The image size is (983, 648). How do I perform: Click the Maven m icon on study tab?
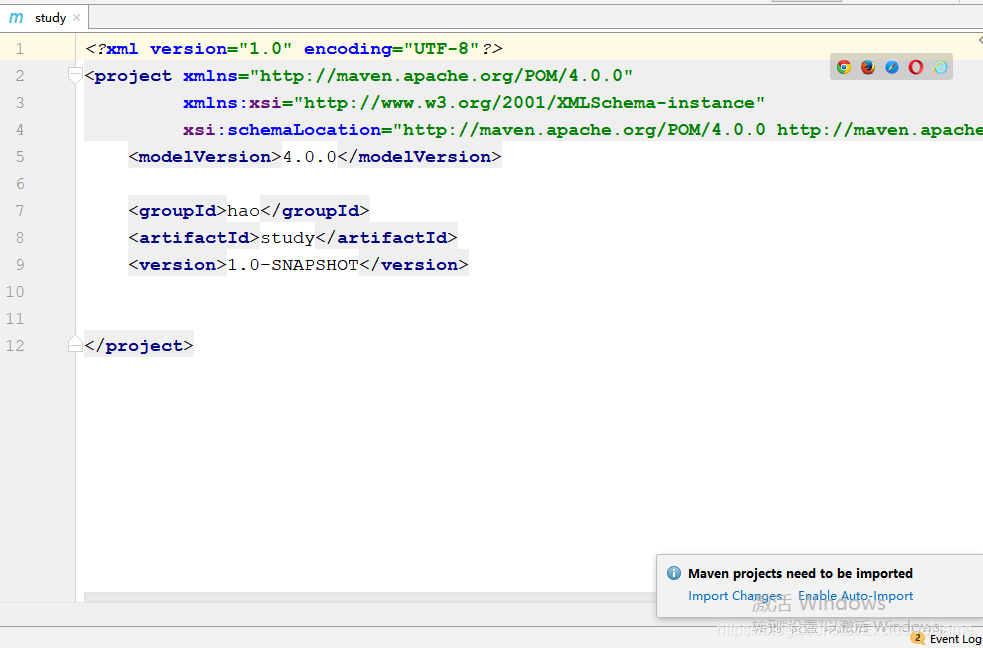click(16, 18)
